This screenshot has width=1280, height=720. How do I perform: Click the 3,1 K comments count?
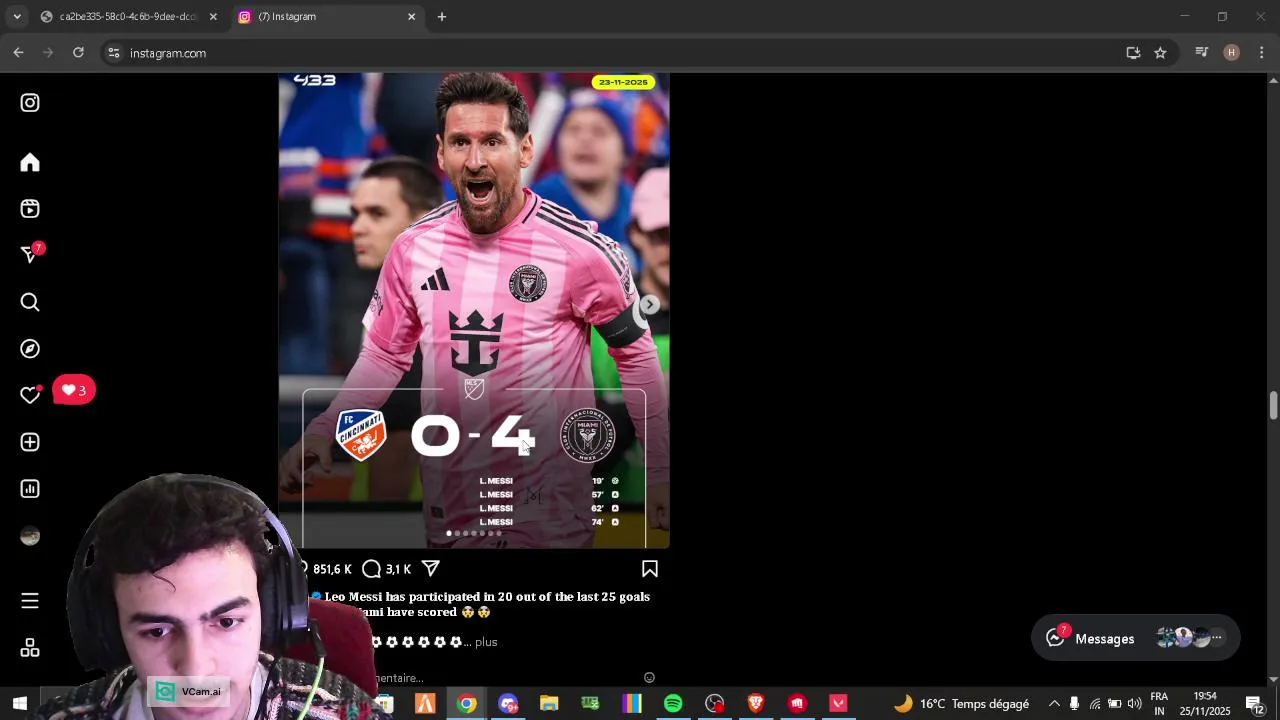(x=398, y=569)
